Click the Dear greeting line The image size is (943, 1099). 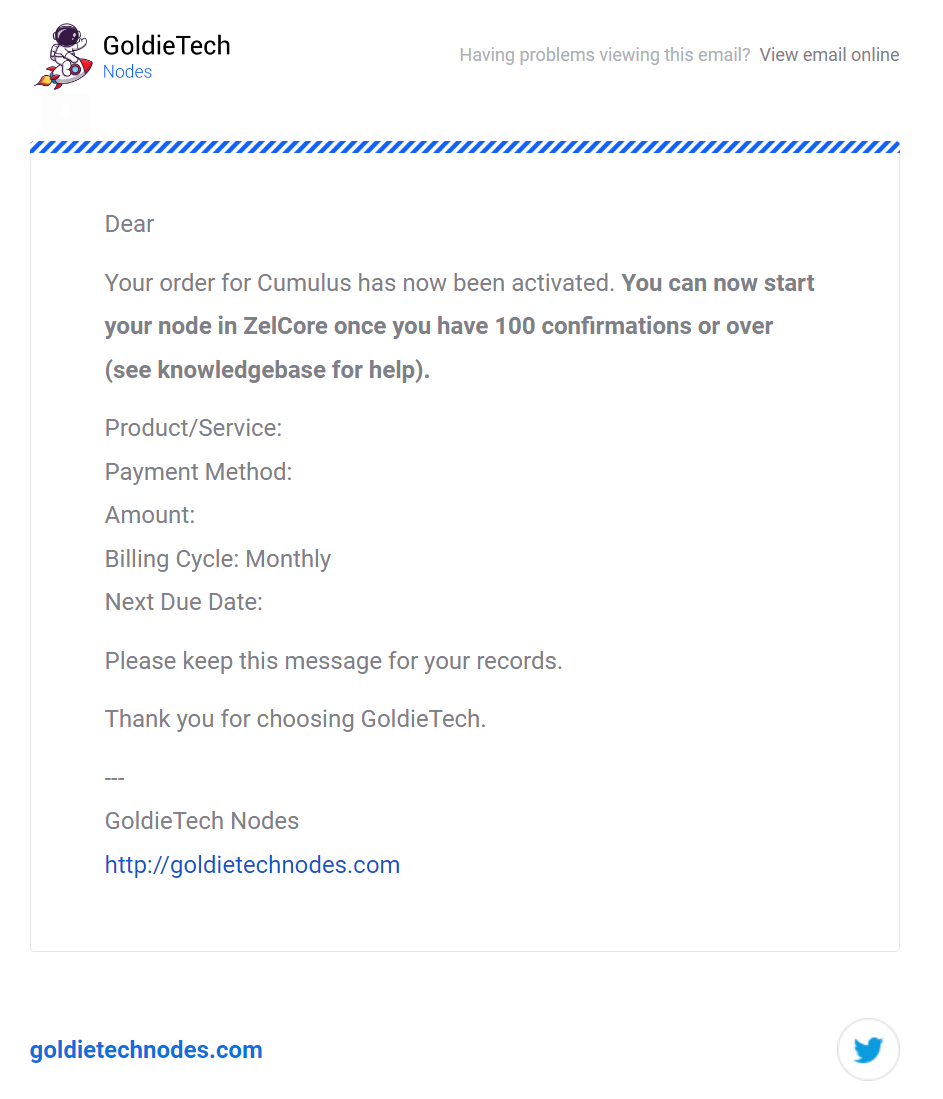[129, 224]
